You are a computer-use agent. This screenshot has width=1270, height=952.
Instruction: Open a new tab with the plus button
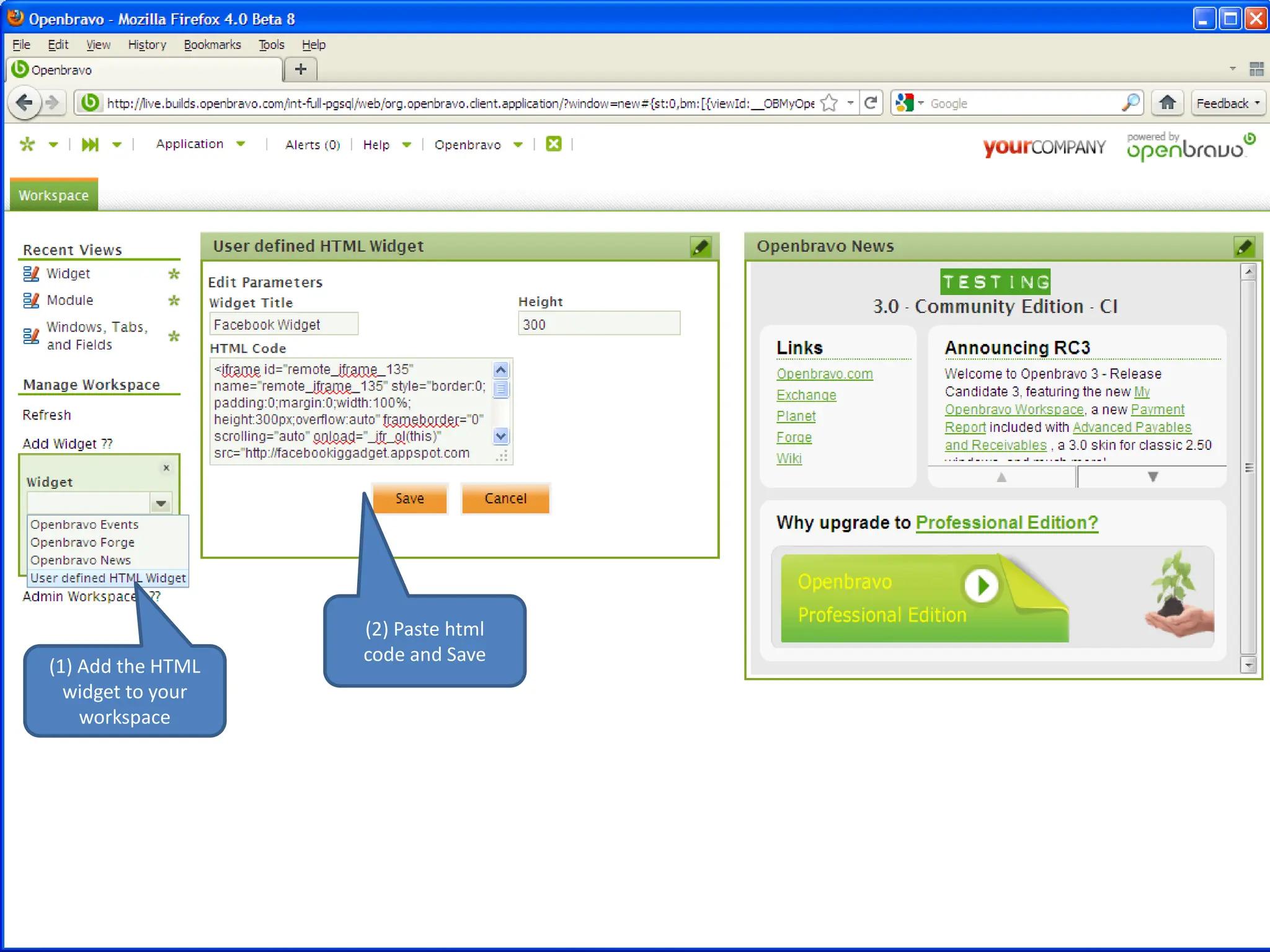point(301,69)
